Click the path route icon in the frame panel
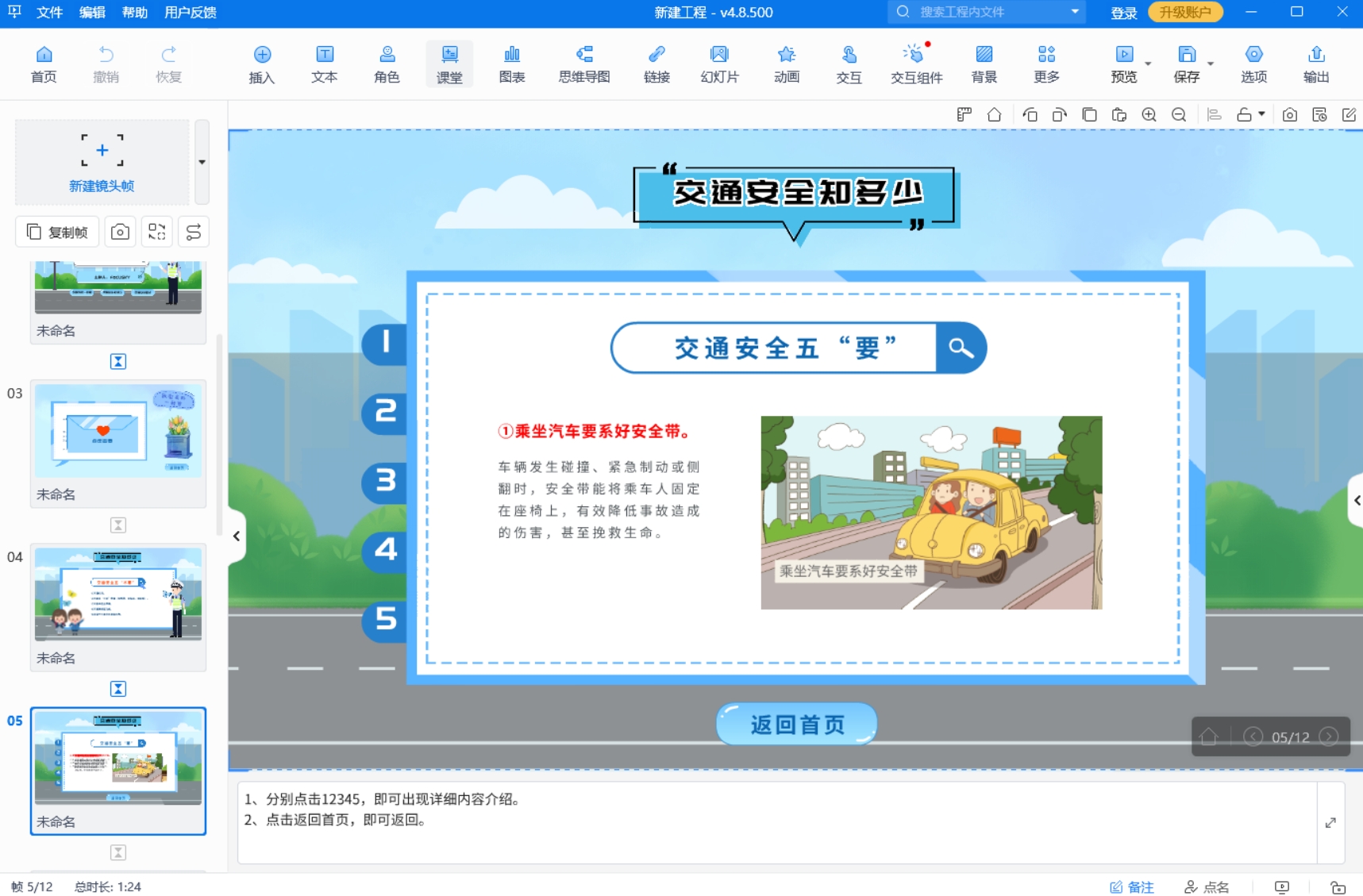1363x896 pixels. [x=194, y=232]
